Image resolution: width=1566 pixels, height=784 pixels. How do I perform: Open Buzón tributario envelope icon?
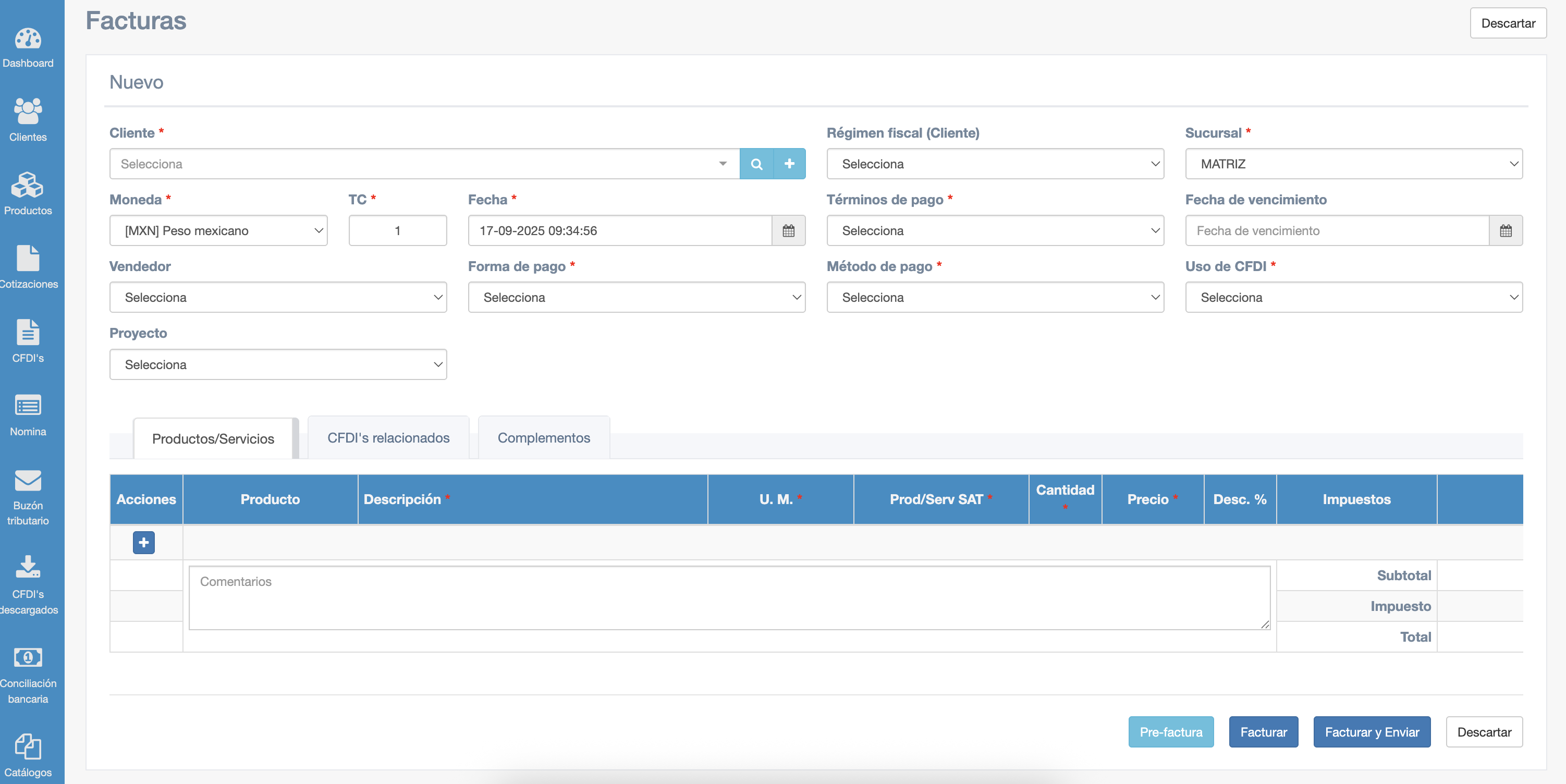pos(28,480)
